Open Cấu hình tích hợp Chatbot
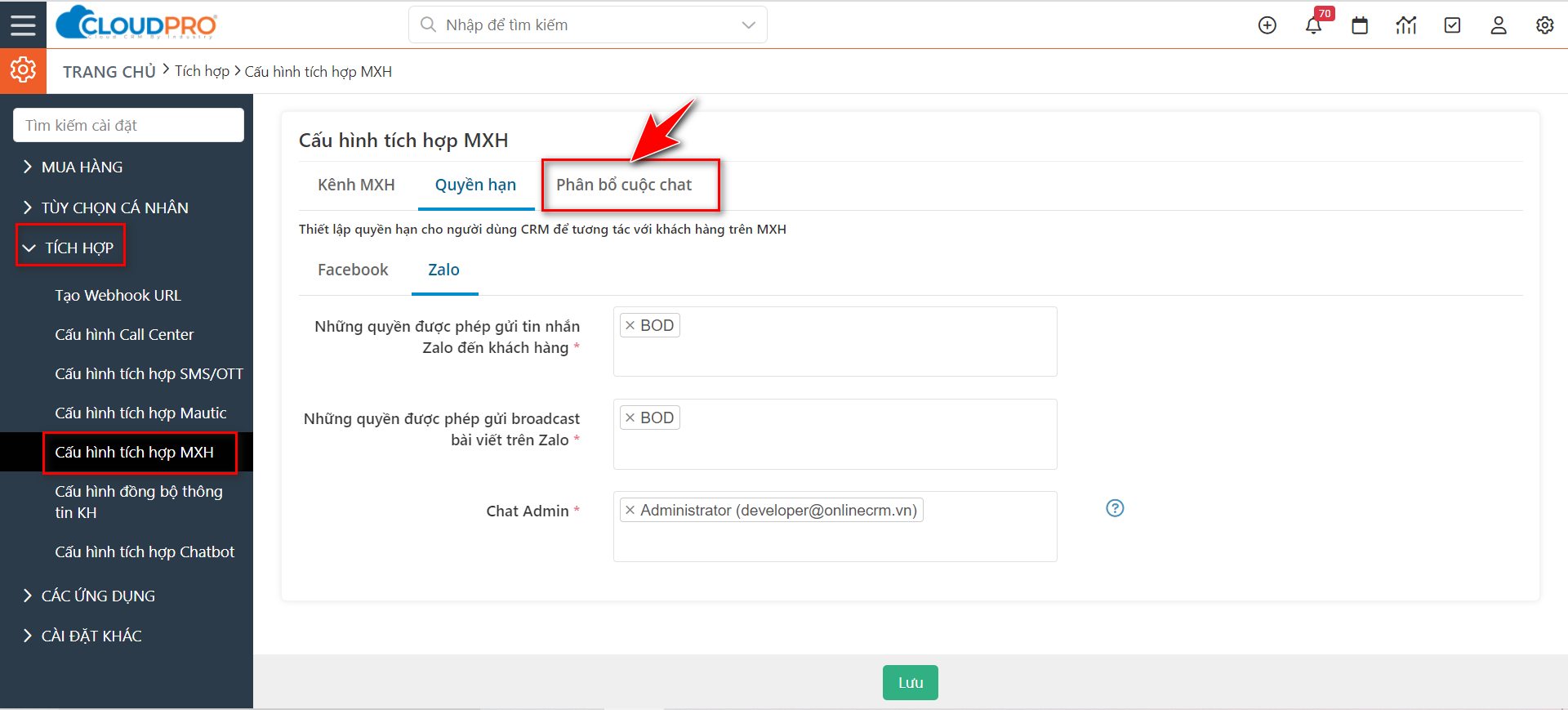Screen dimensions: 1568x710 coord(145,551)
